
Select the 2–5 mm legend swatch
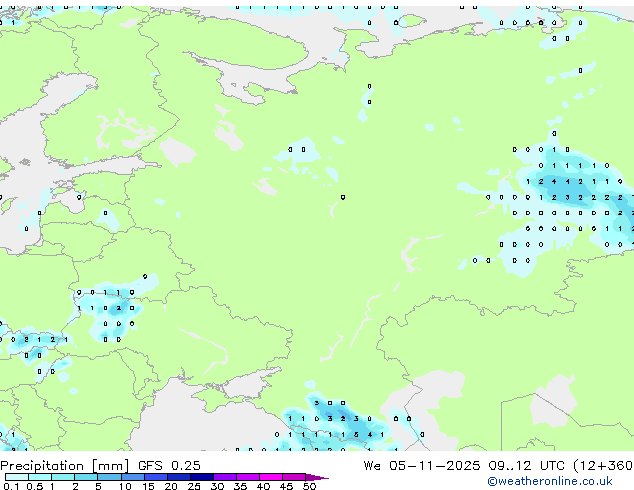pos(86,477)
